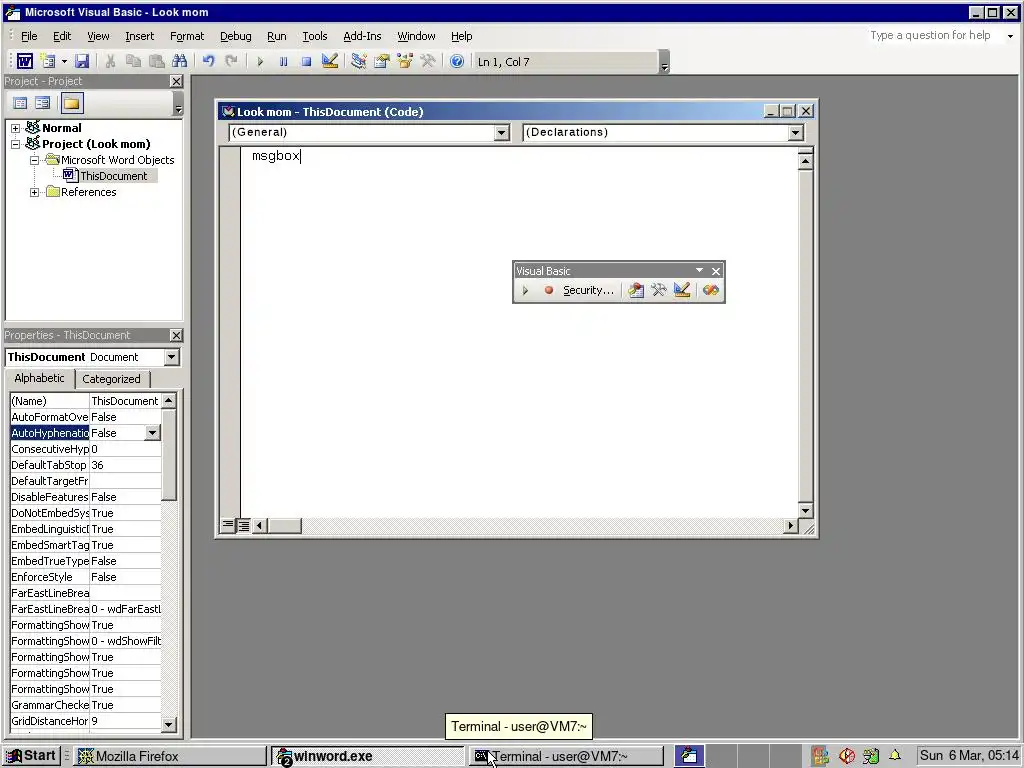Viewport: 1024px width, 768px height.
Task: Switch to the Categorized properties tab
Action: [112, 379]
